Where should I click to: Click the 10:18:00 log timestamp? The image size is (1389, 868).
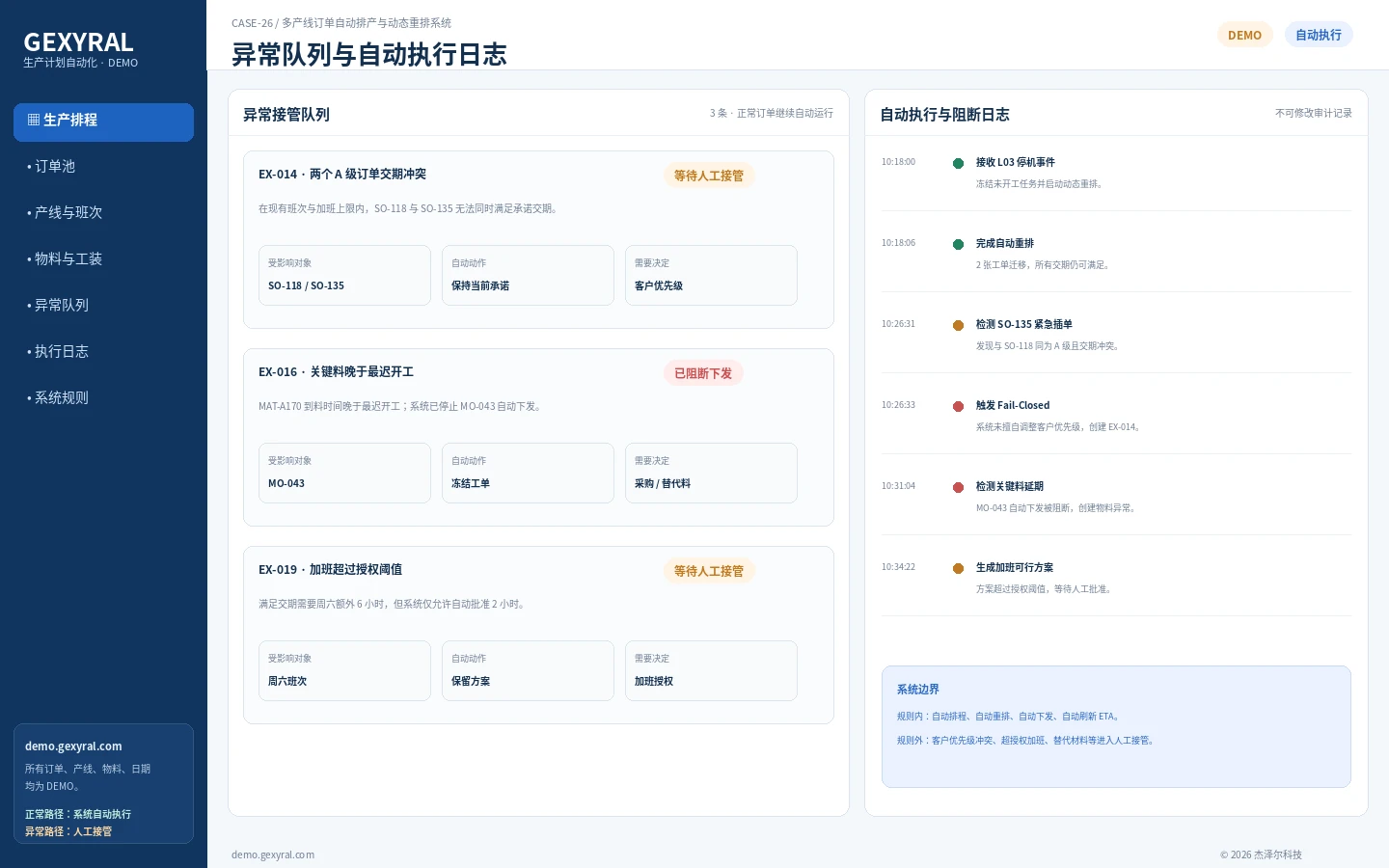point(898,162)
